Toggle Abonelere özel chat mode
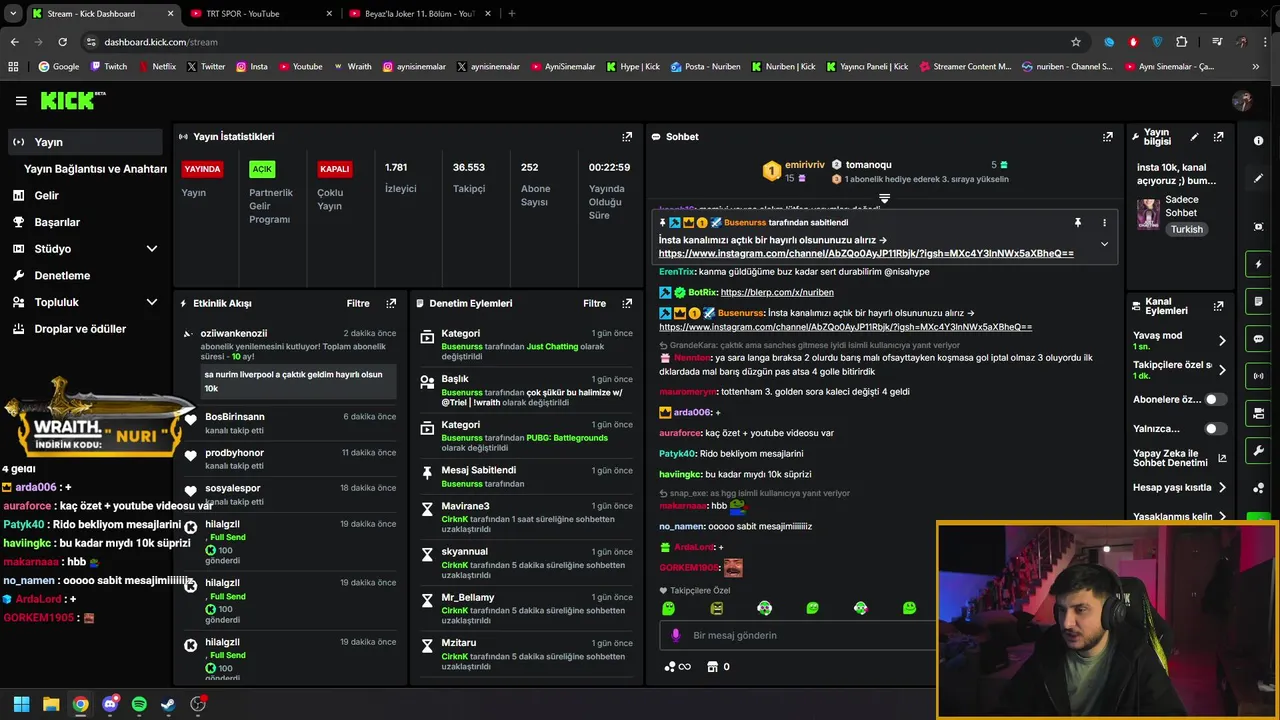This screenshot has width=1280, height=720. point(1215,399)
